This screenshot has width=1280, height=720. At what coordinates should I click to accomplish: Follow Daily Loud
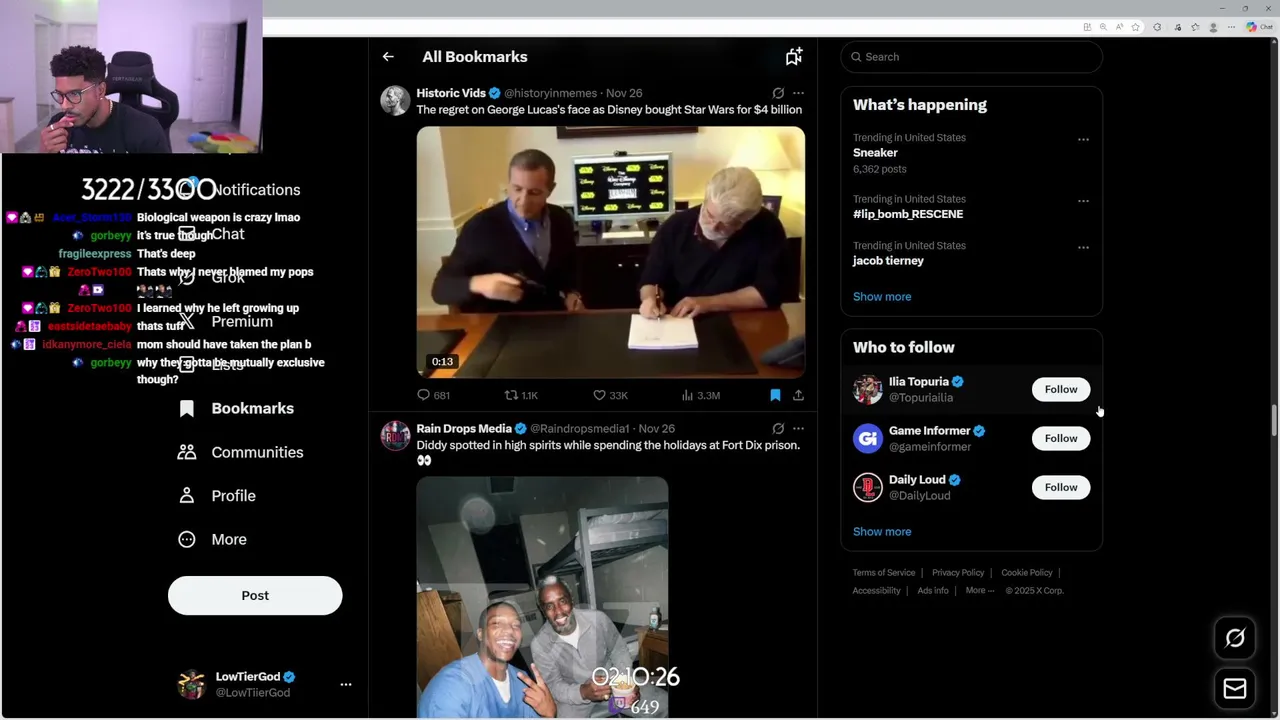(x=1061, y=487)
